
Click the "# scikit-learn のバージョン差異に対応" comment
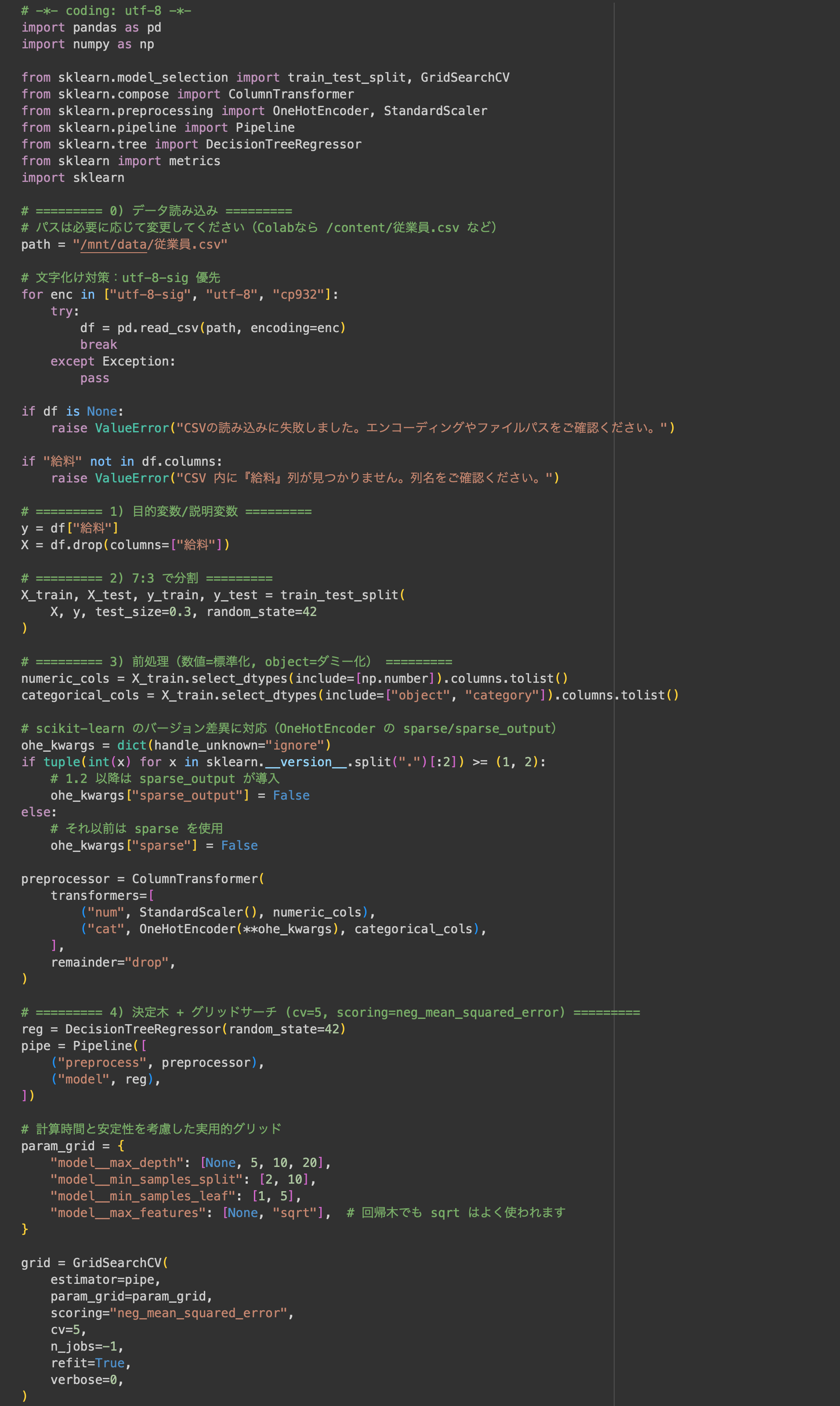click(x=289, y=728)
